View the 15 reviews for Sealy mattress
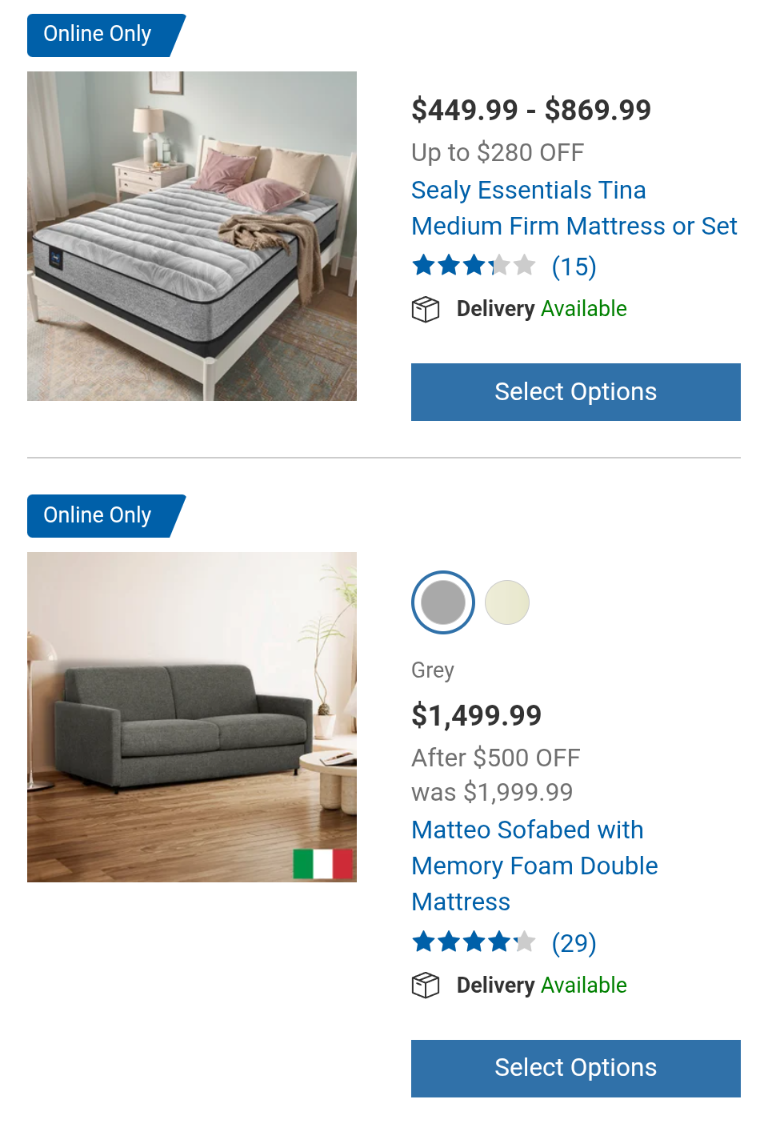This screenshot has width=767, height=1124. pos(574,267)
